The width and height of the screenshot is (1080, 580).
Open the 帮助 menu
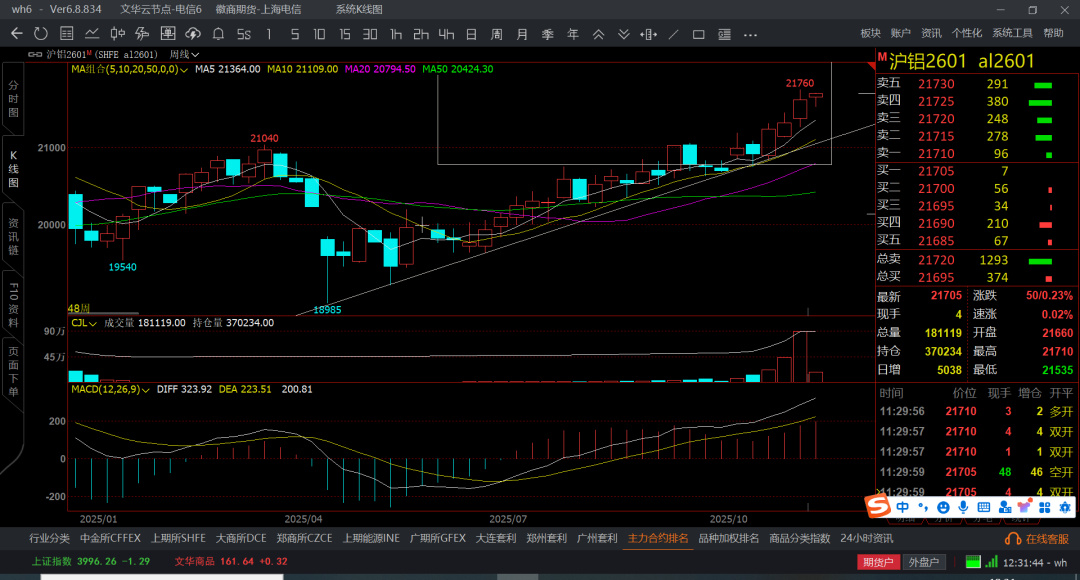click(1053, 33)
